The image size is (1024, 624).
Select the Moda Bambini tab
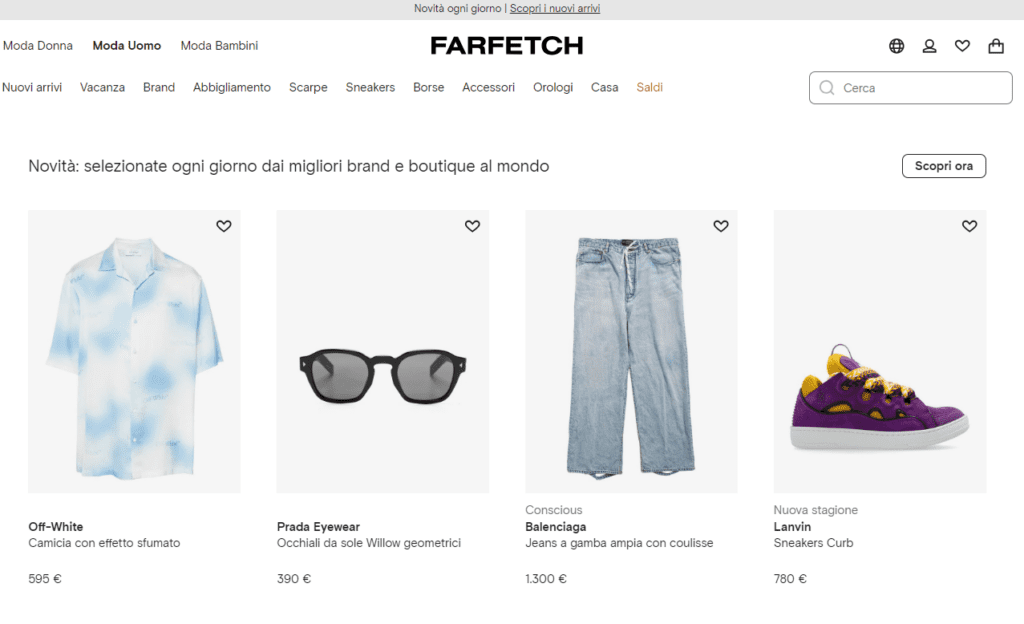[x=219, y=46]
